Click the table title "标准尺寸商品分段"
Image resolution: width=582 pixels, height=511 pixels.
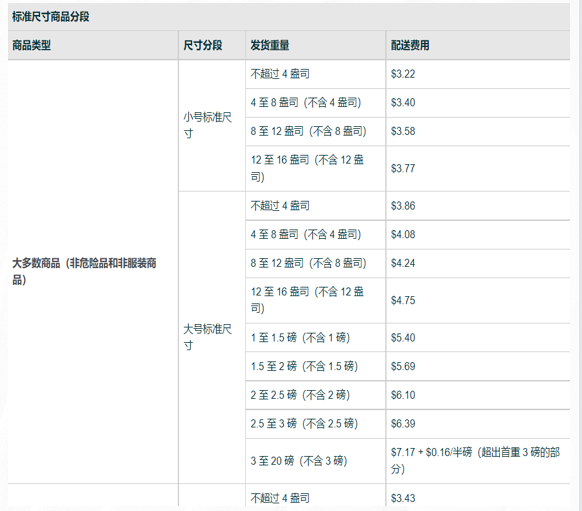coord(50,17)
